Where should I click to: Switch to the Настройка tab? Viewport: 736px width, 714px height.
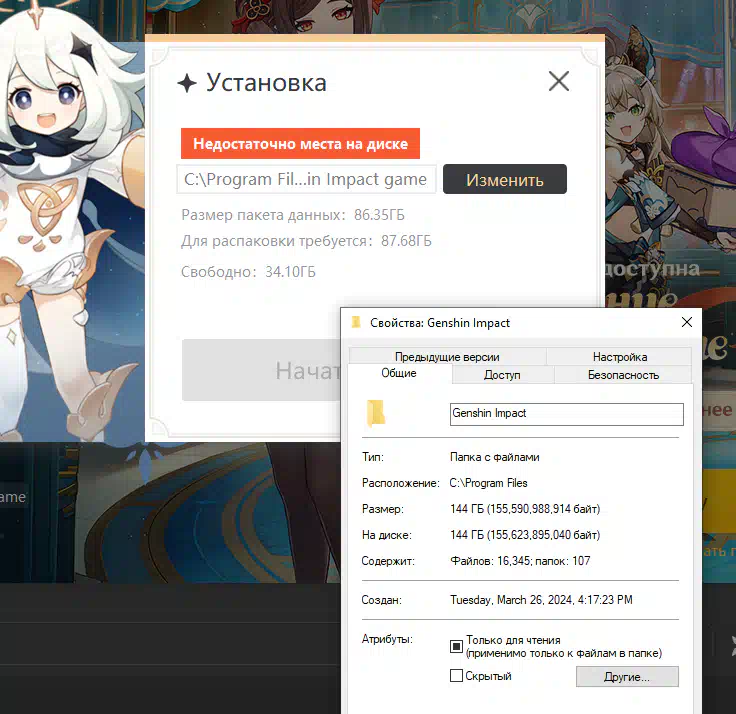[620, 357]
